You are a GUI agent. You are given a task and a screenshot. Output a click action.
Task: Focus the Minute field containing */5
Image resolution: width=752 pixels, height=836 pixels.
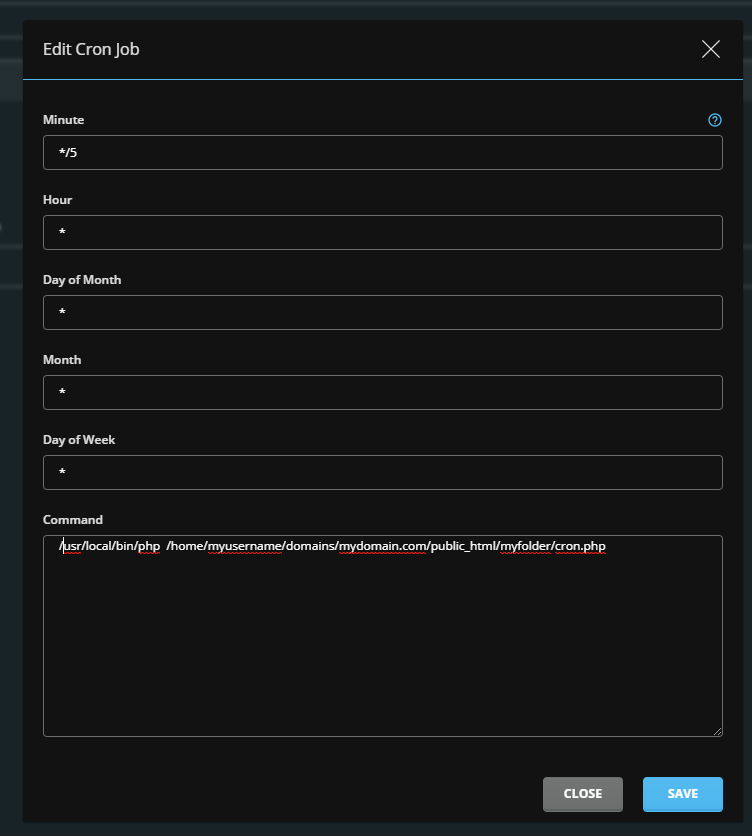pyautogui.click(x=382, y=153)
